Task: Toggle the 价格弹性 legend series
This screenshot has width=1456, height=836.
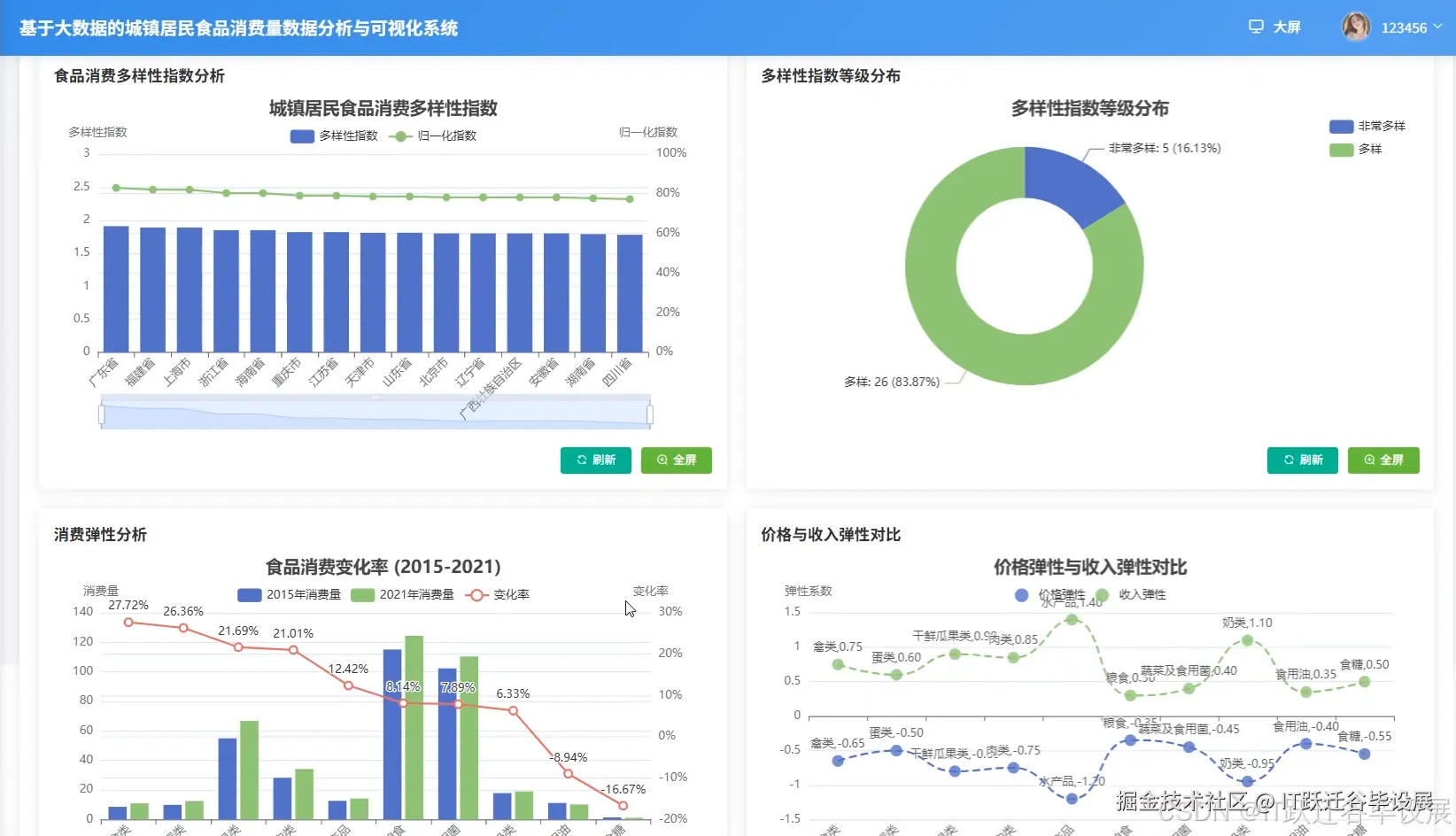Action: (1049, 595)
